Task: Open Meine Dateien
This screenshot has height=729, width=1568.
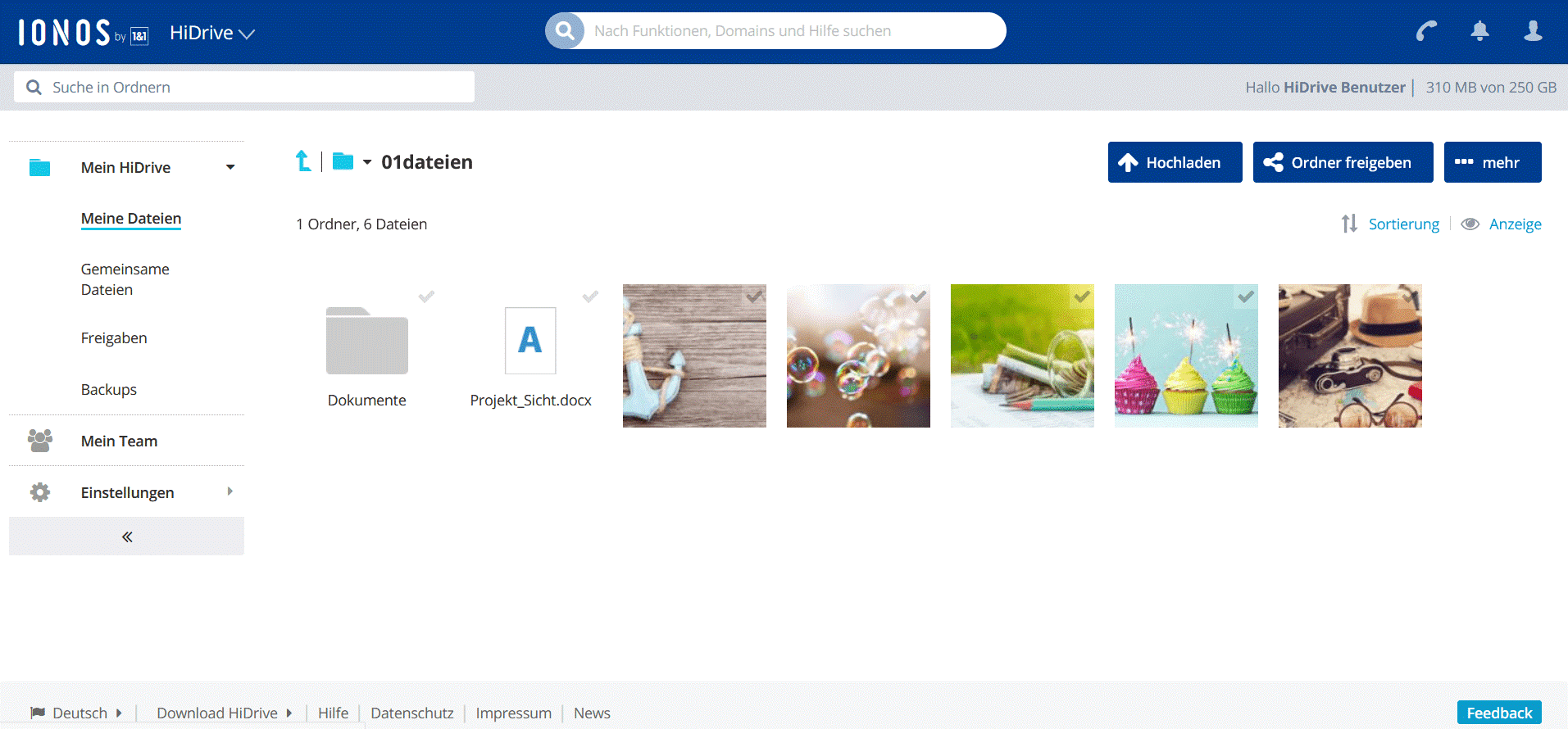Action: 131,219
